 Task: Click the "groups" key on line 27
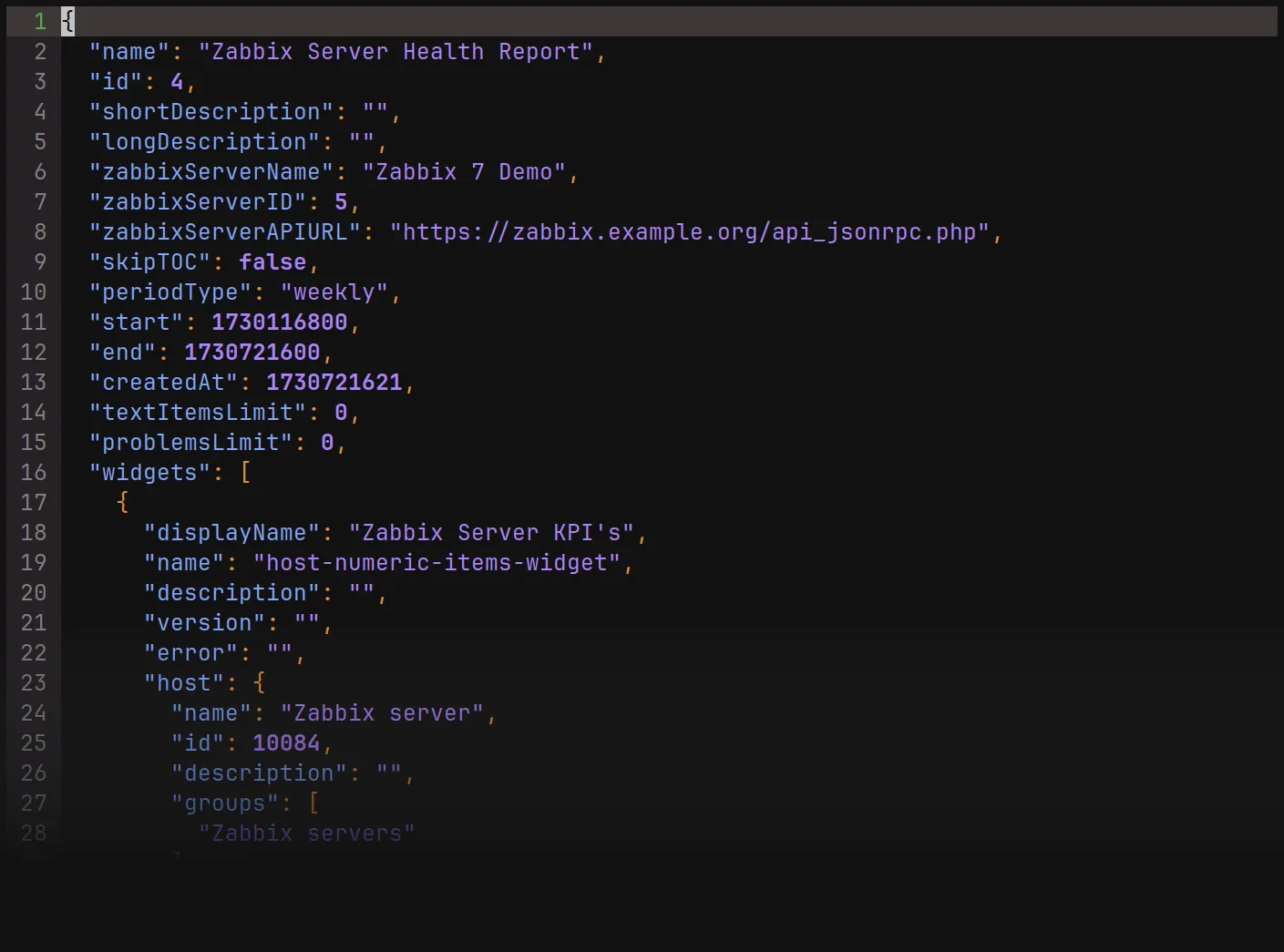coord(225,804)
